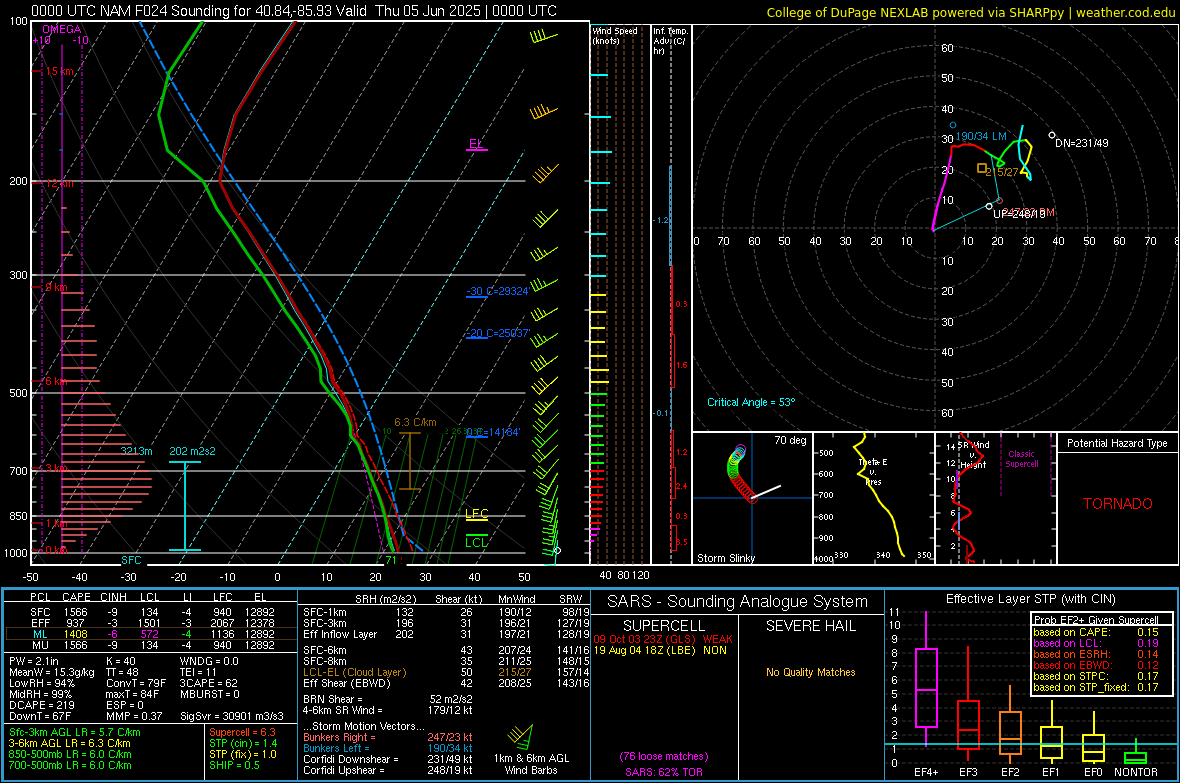Click the based on CAPE: 0.15 line
Image resolution: width=1180 pixels, height=783 pixels.
coord(1095,632)
